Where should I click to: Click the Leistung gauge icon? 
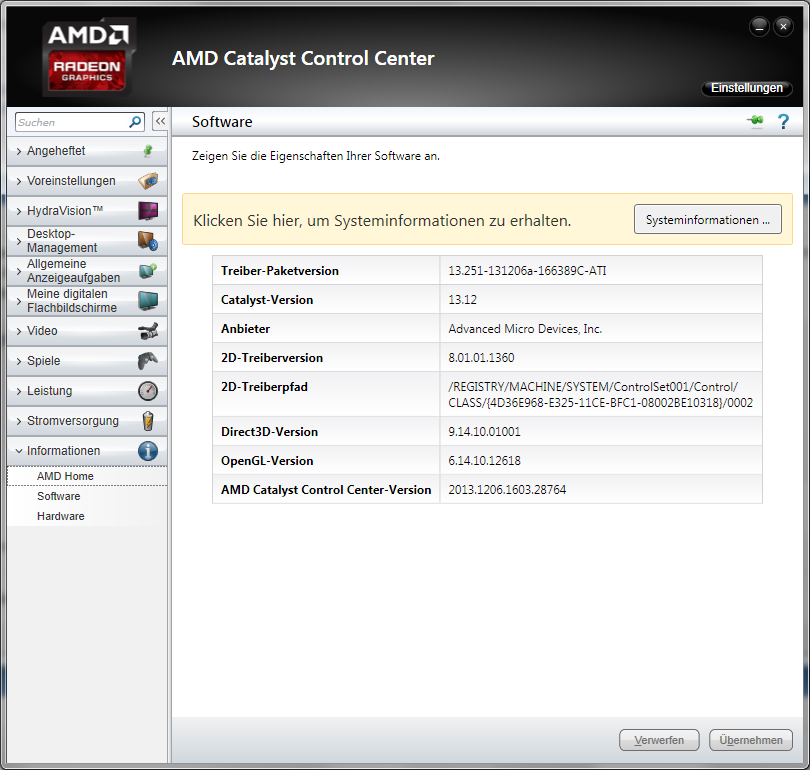point(148,390)
